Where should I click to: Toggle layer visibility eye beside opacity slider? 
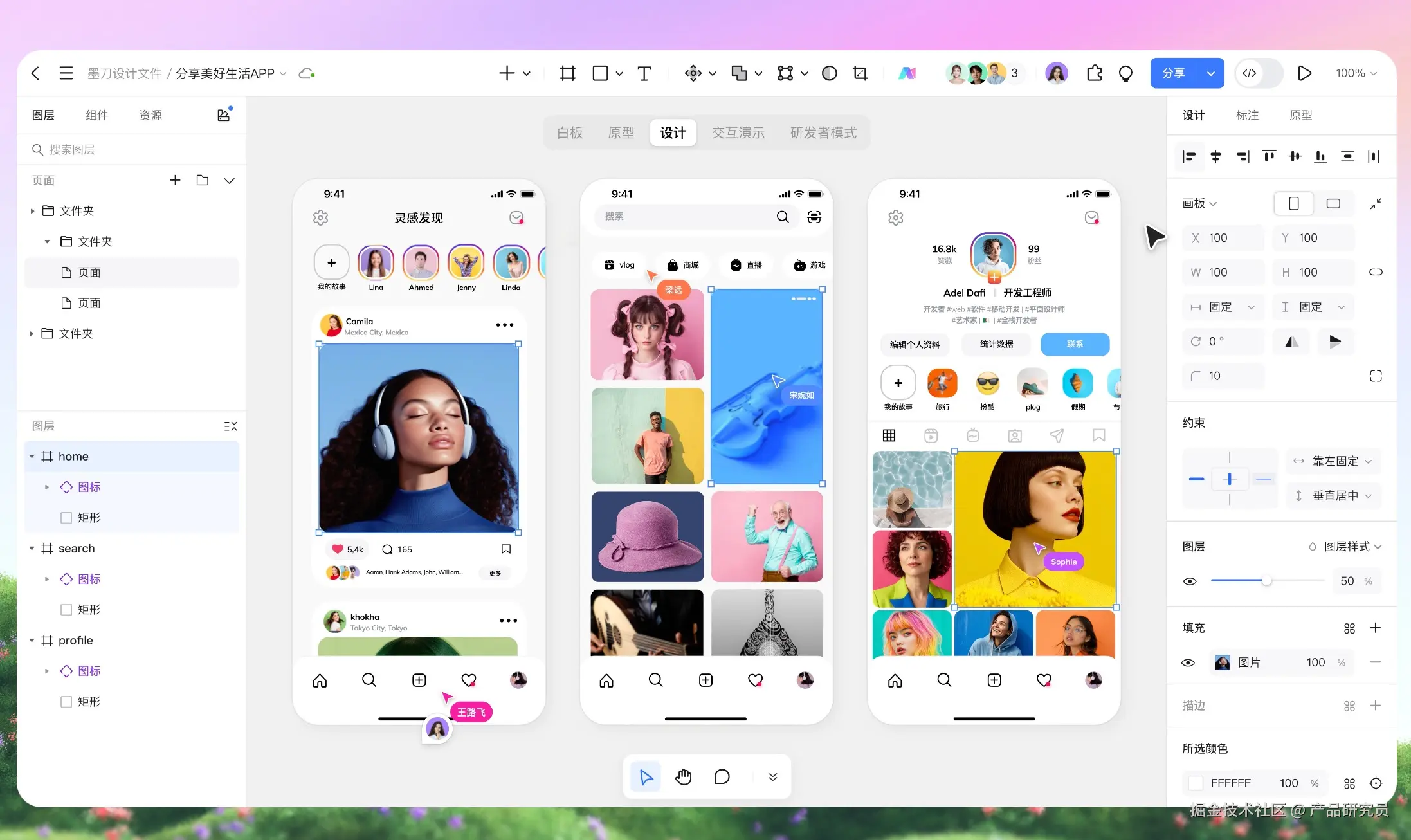[x=1190, y=581]
